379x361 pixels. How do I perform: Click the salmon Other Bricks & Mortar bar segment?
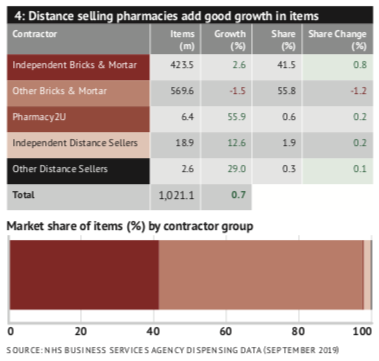261,275
